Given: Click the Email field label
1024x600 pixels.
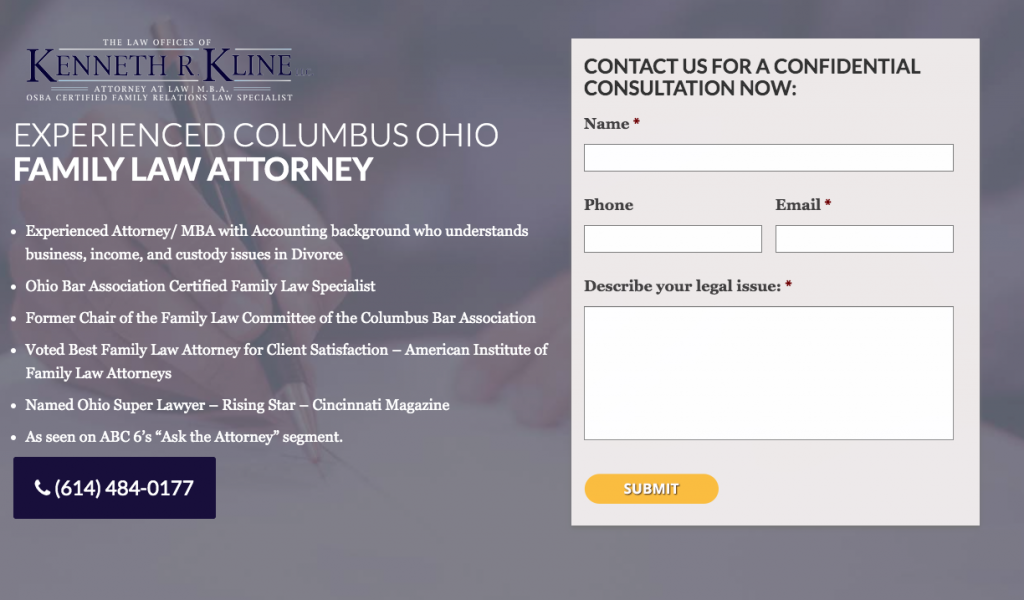Looking at the screenshot, I should click(x=798, y=205).
